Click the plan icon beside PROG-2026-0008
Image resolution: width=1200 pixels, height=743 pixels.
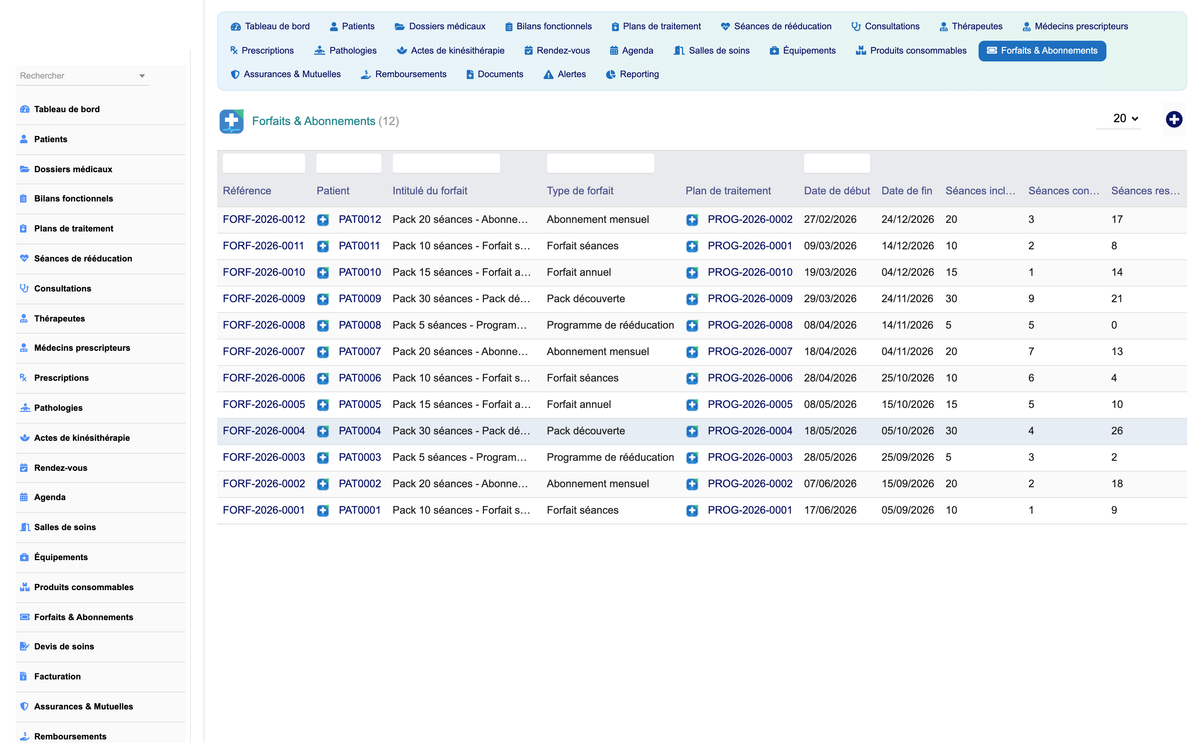[x=692, y=325]
